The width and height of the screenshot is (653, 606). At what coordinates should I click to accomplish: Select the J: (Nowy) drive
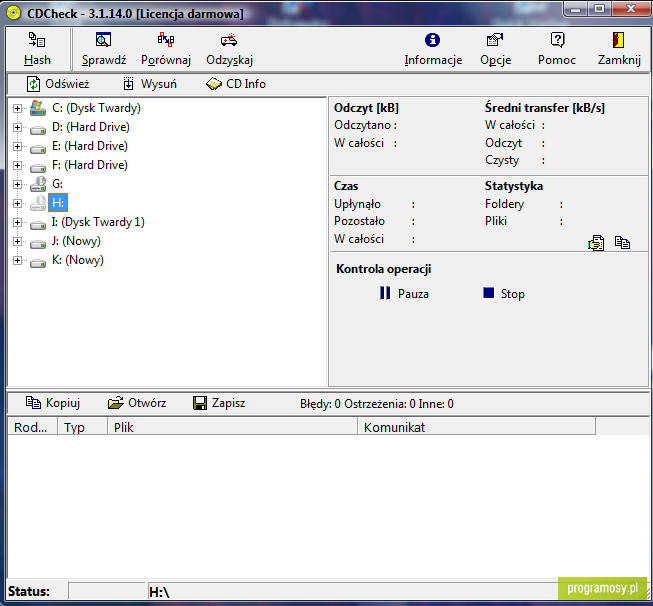click(76, 241)
